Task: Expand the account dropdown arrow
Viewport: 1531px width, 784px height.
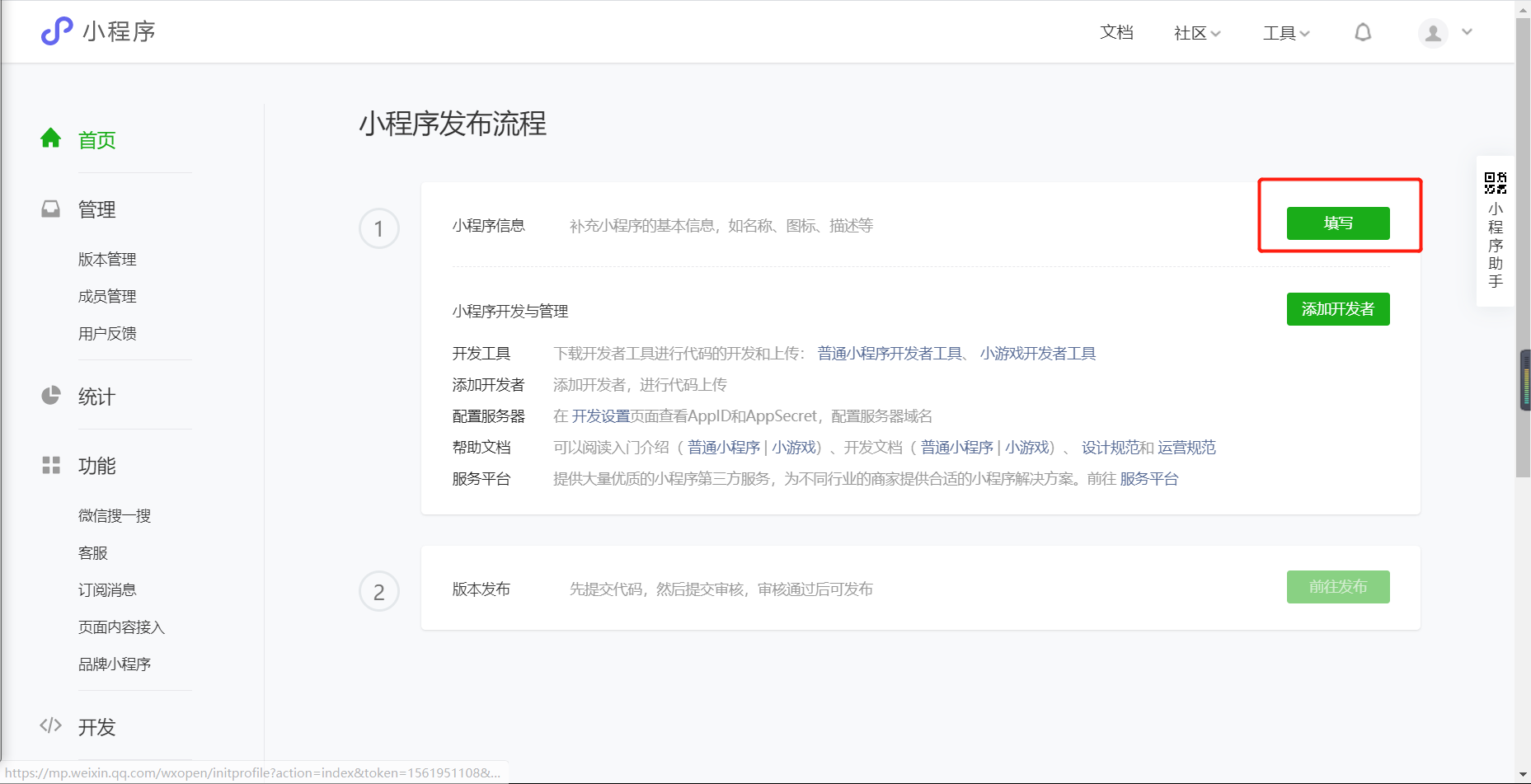Action: 1467,32
